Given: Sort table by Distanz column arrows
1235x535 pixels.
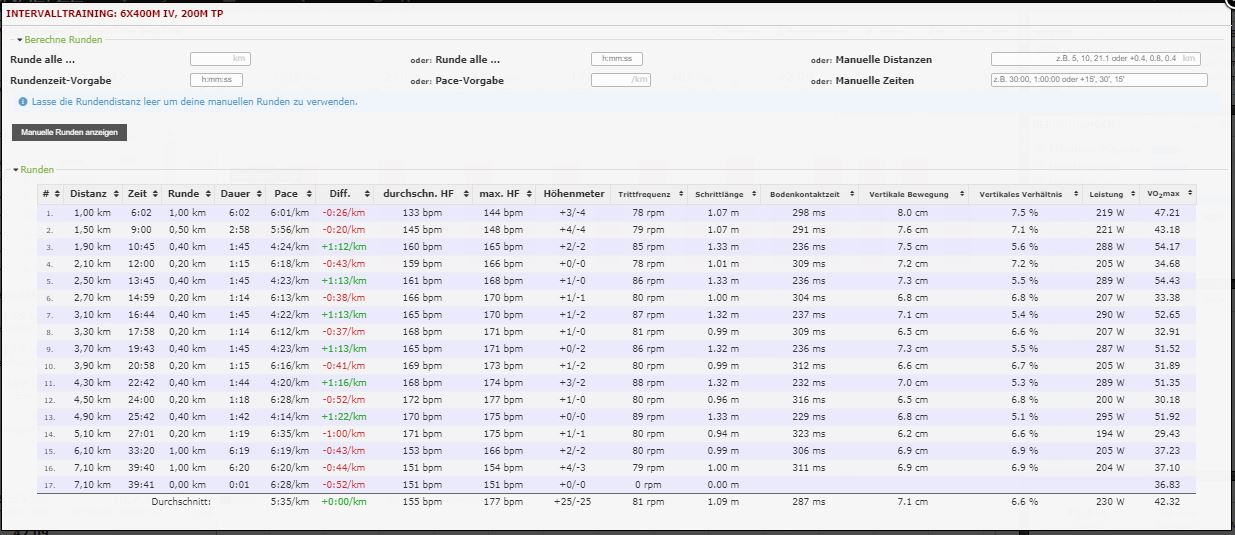Looking at the screenshot, I should [x=115, y=194].
